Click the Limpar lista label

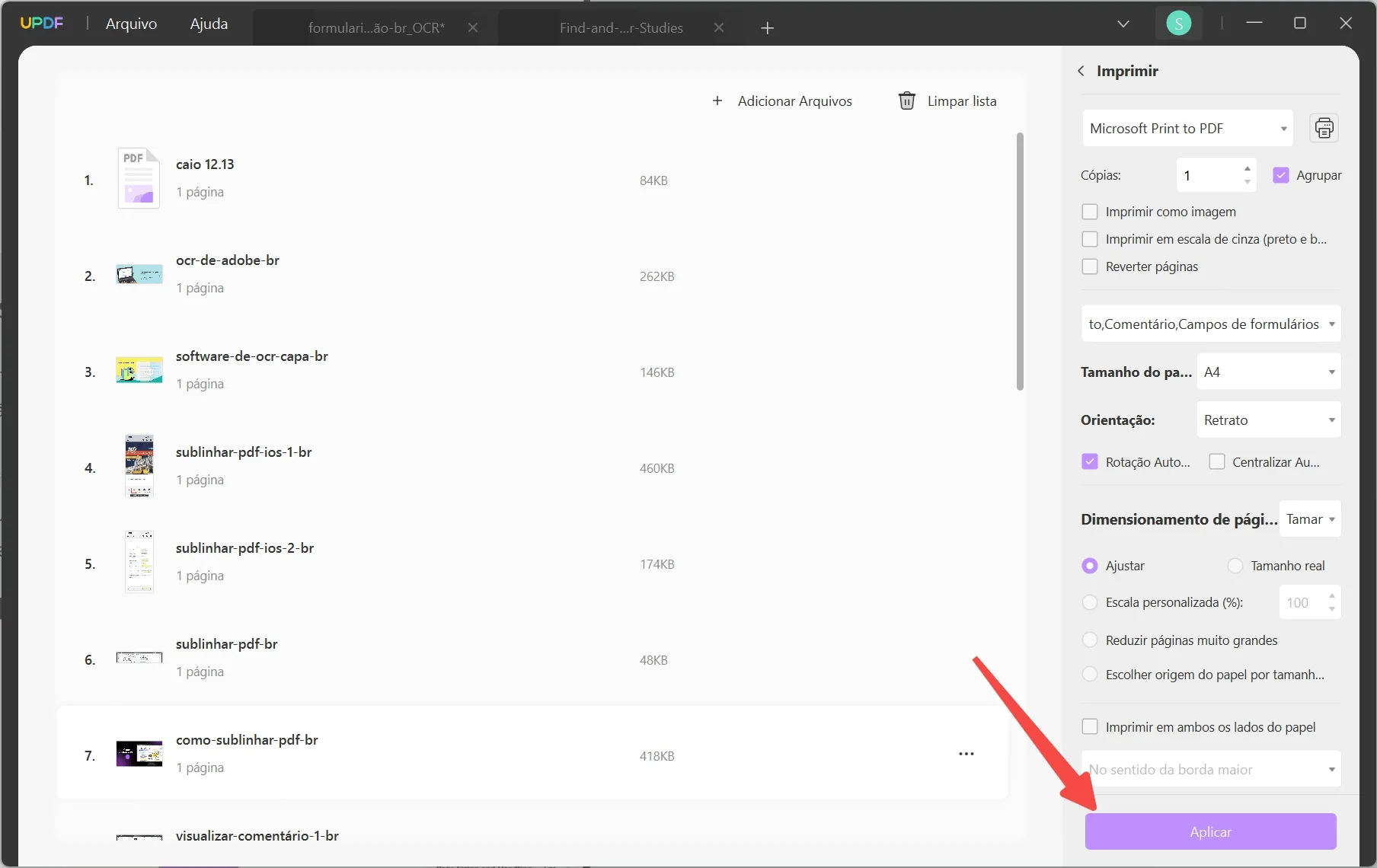tap(961, 100)
